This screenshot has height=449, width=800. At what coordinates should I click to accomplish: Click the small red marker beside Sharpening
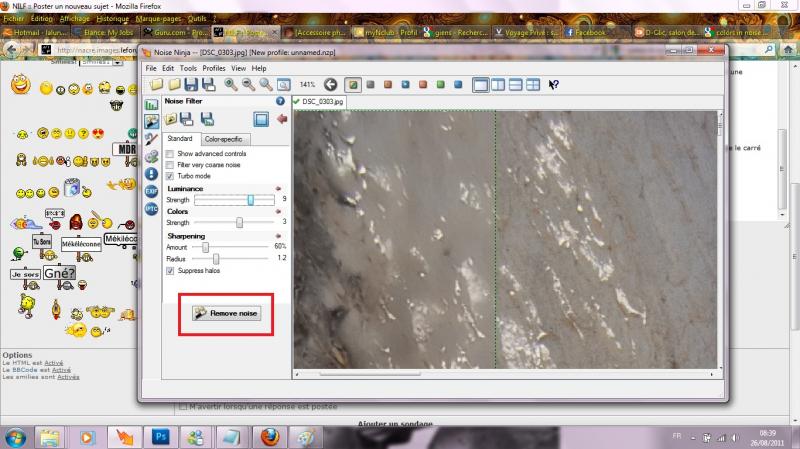tap(278, 236)
